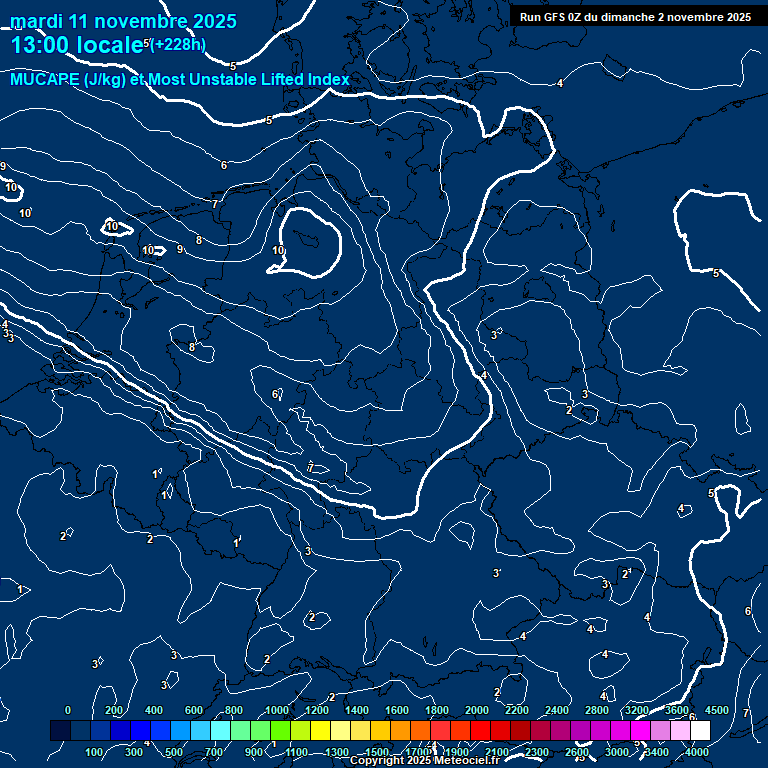
Task: Click the legend value '0'
Action: [x=68, y=710]
